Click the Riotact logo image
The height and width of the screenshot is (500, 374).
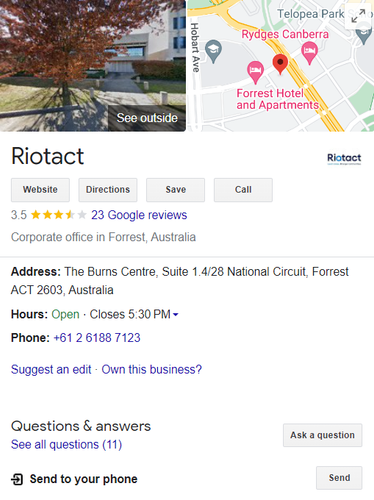pyautogui.click(x=344, y=159)
